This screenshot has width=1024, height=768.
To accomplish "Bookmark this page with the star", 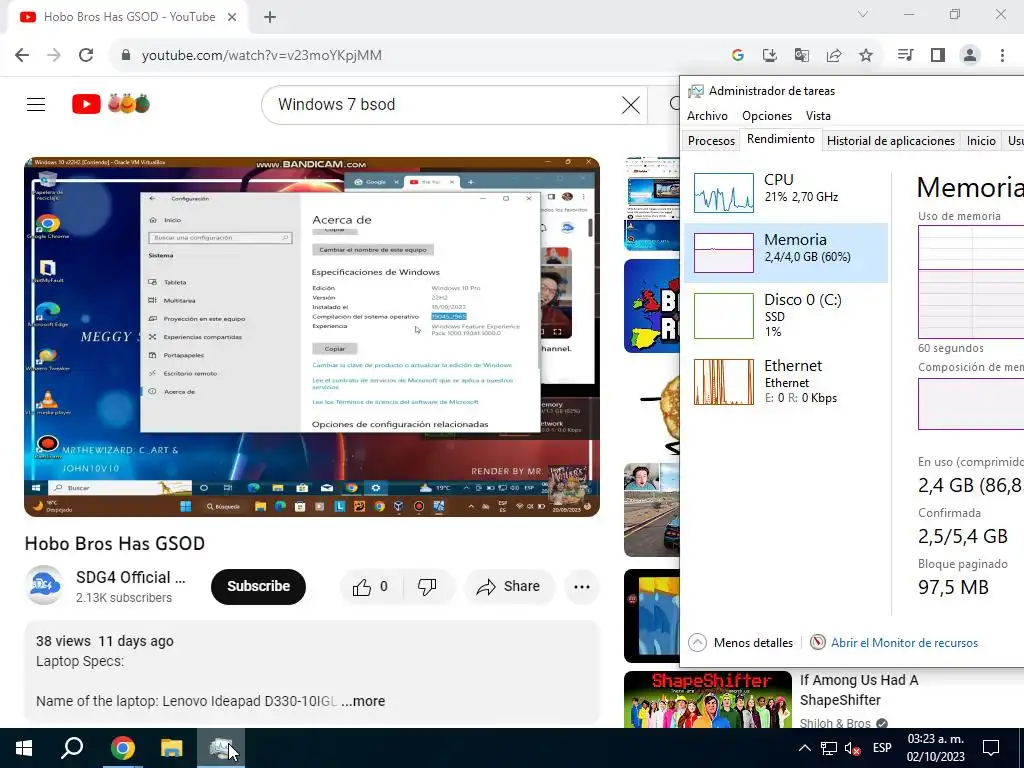I will click(x=866, y=55).
